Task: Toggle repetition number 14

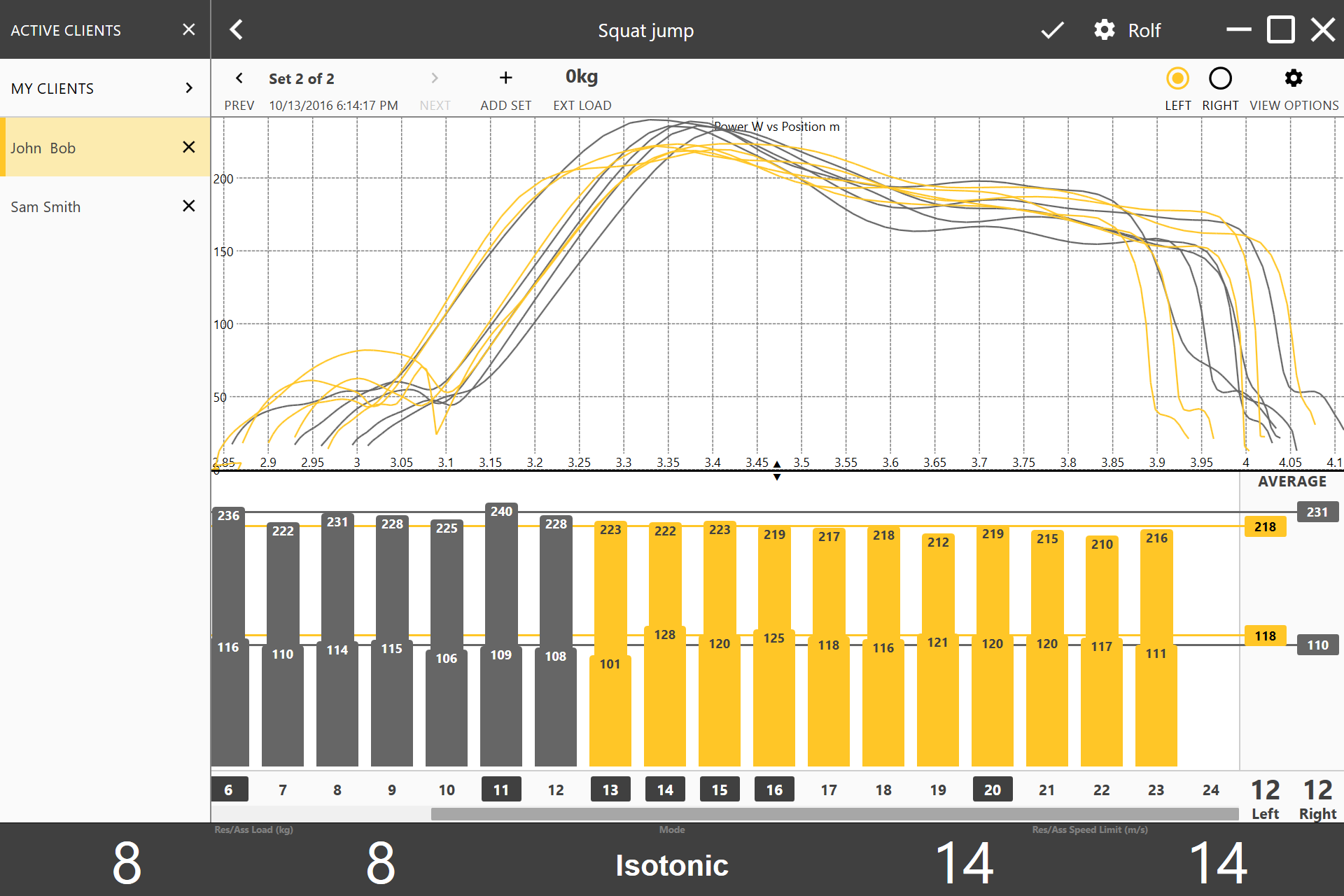Action: tap(665, 790)
